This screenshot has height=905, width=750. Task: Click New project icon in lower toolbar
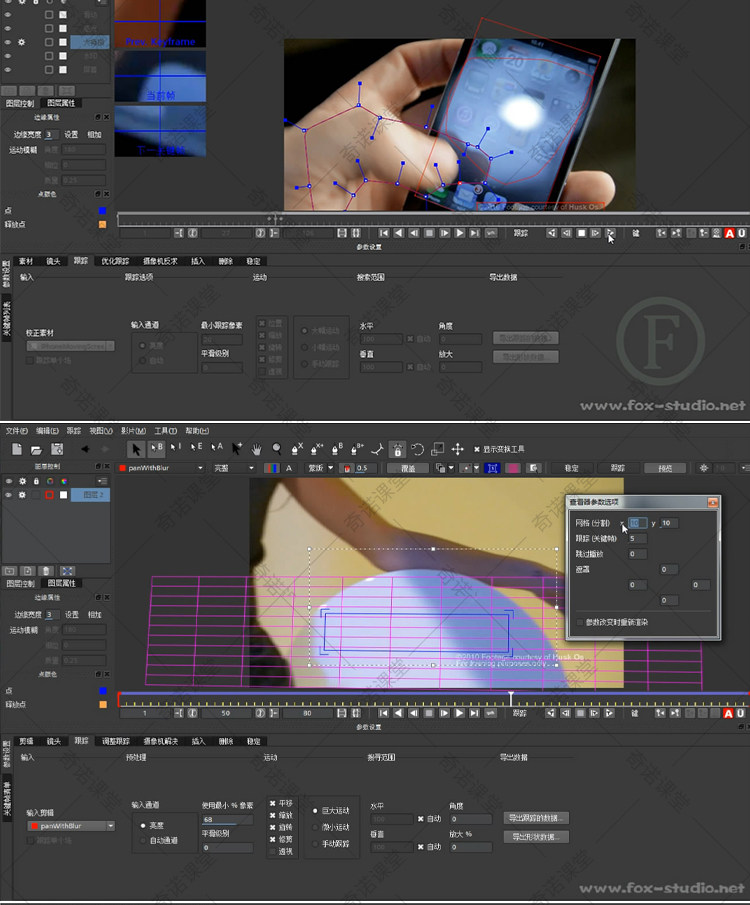[17, 449]
